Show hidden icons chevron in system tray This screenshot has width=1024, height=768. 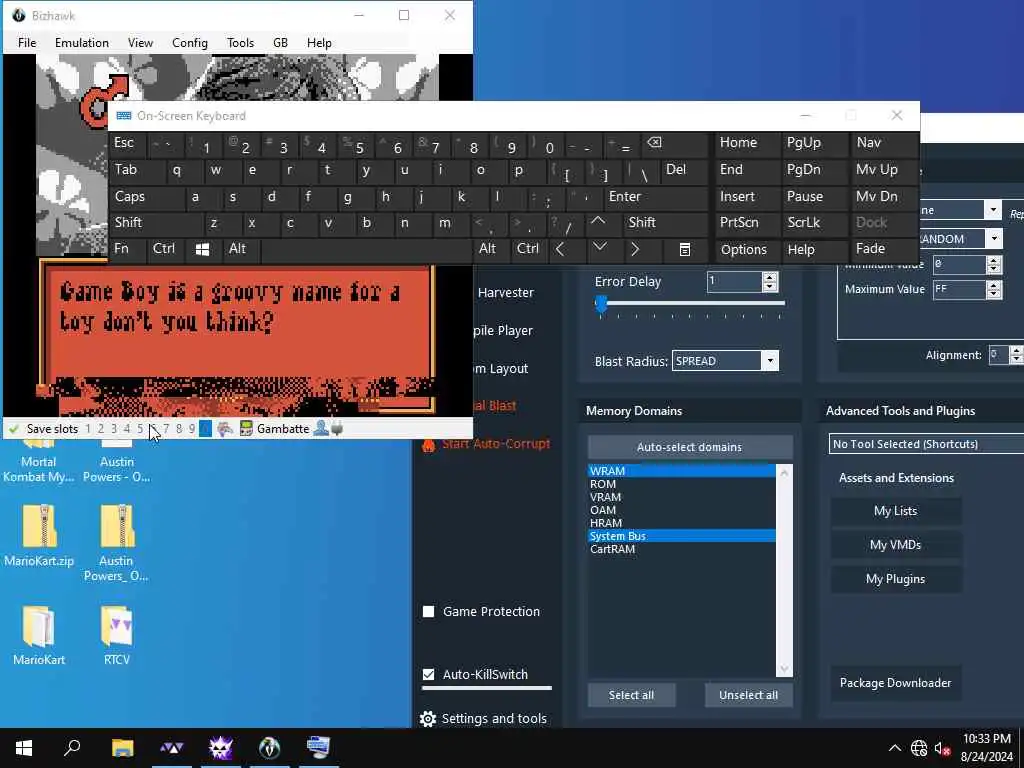[x=895, y=748]
